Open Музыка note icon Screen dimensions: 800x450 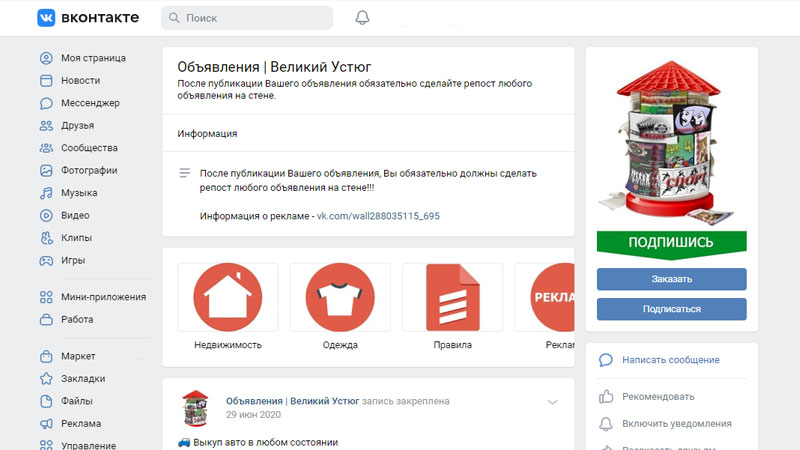pyautogui.click(x=46, y=193)
